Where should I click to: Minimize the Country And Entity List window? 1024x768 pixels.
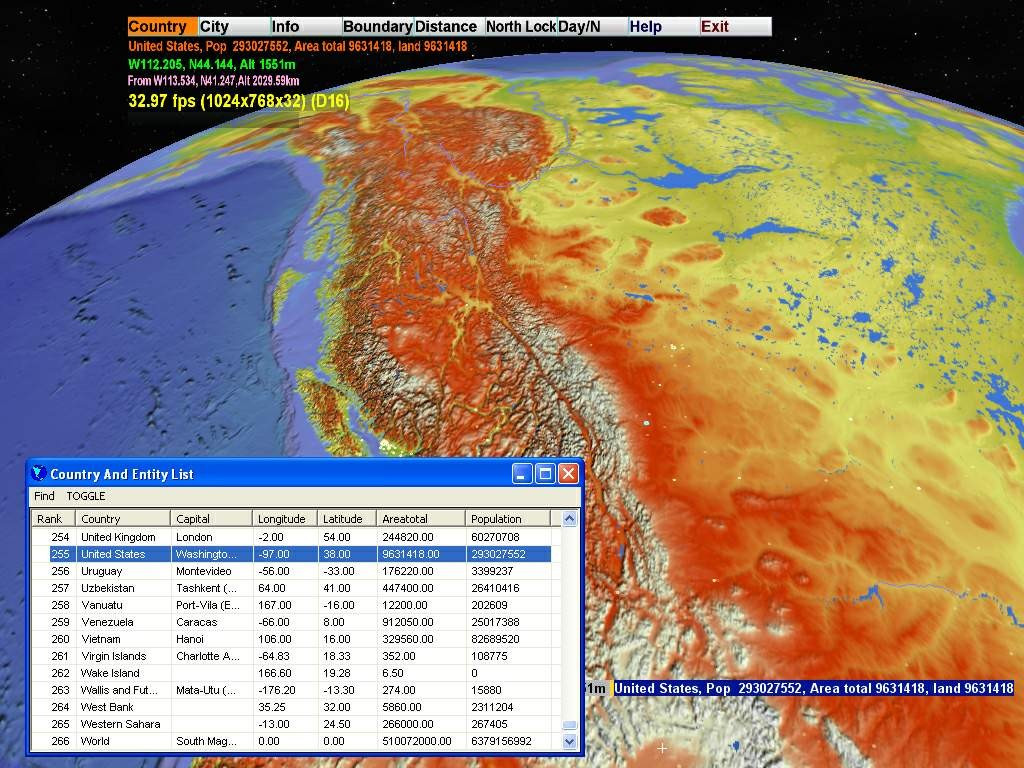click(x=522, y=473)
